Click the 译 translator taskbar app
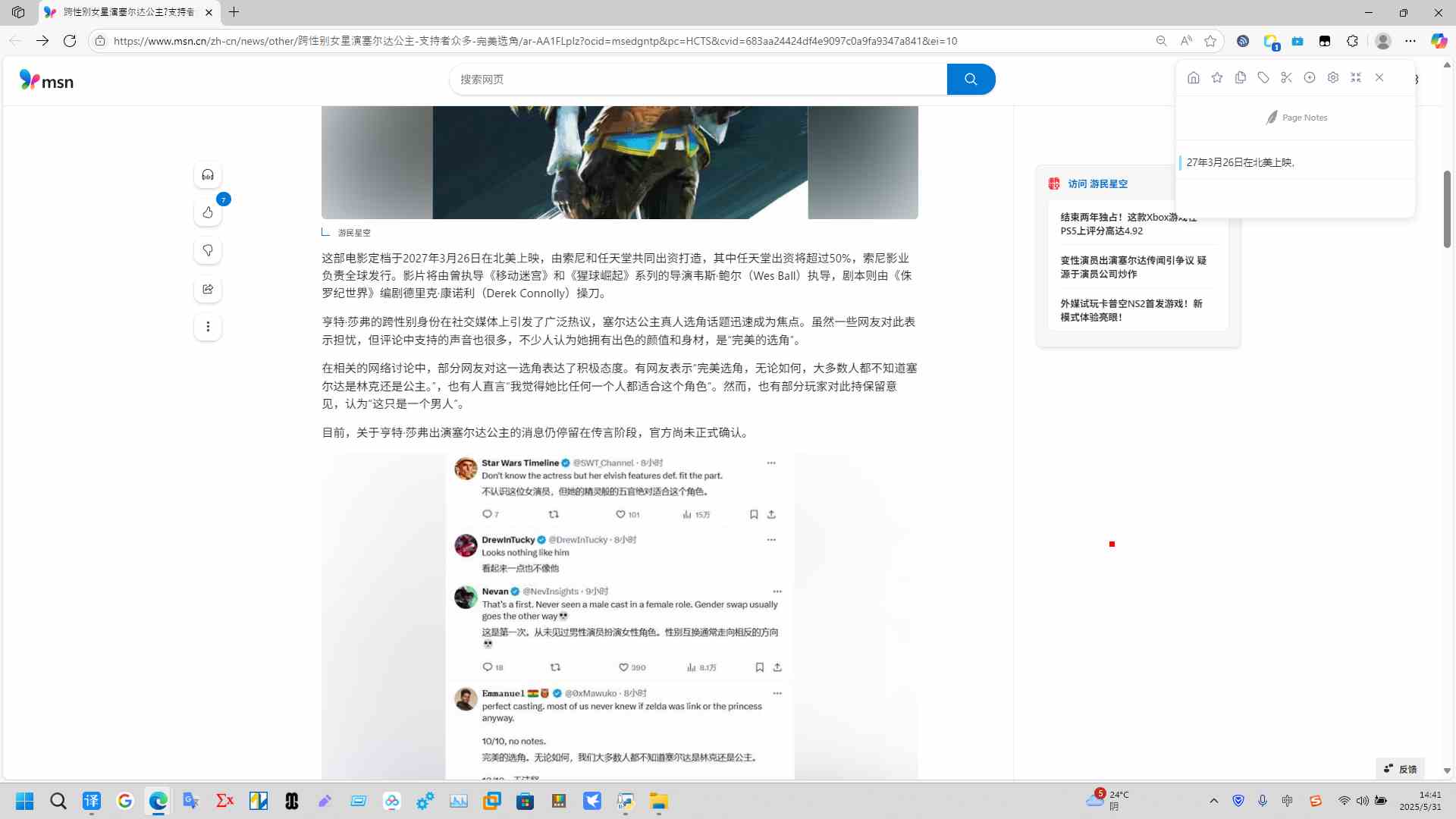1456x819 pixels. pyautogui.click(x=92, y=801)
